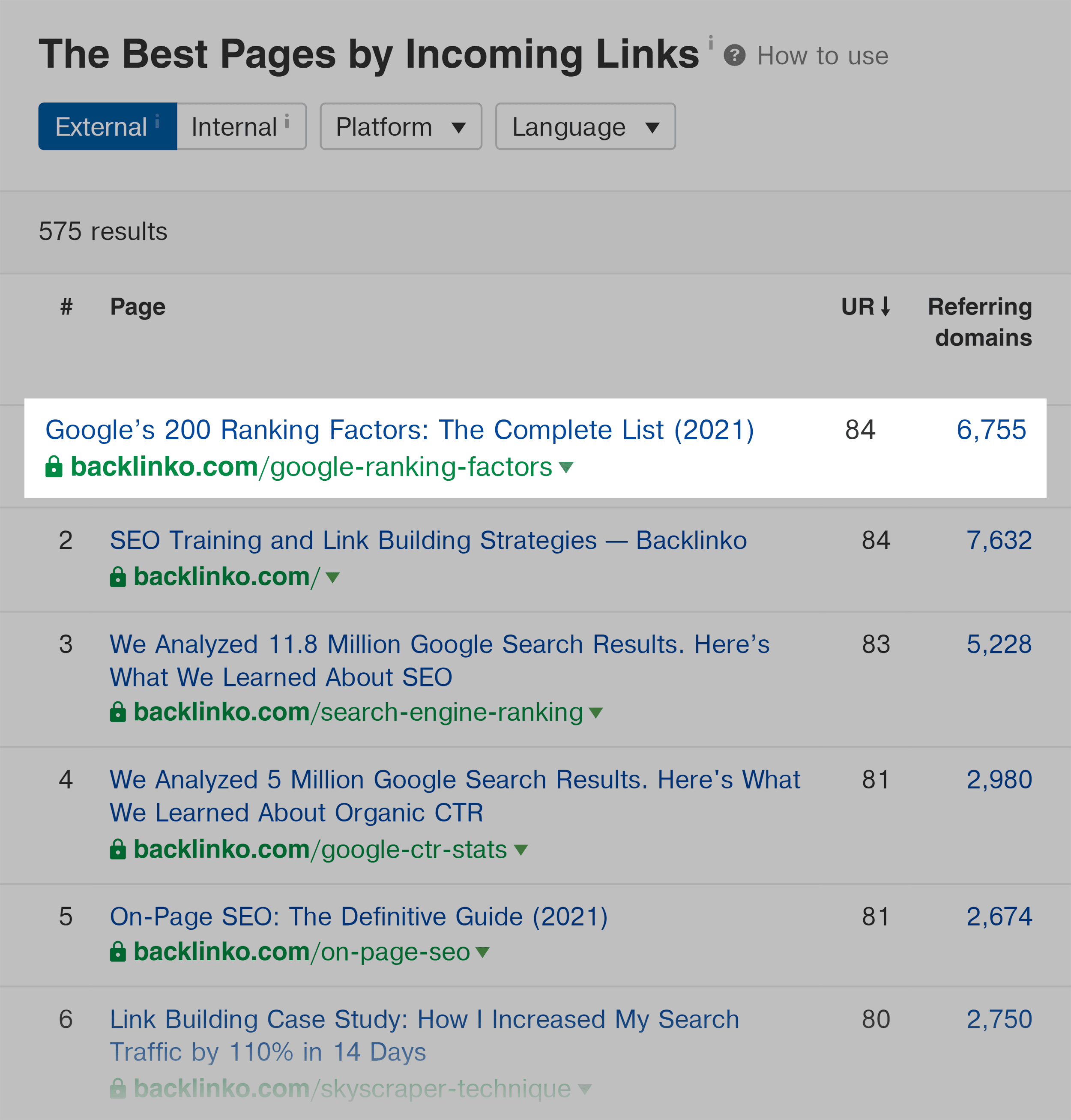Select the External tab
1071x1120 pixels.
[108, 126]
